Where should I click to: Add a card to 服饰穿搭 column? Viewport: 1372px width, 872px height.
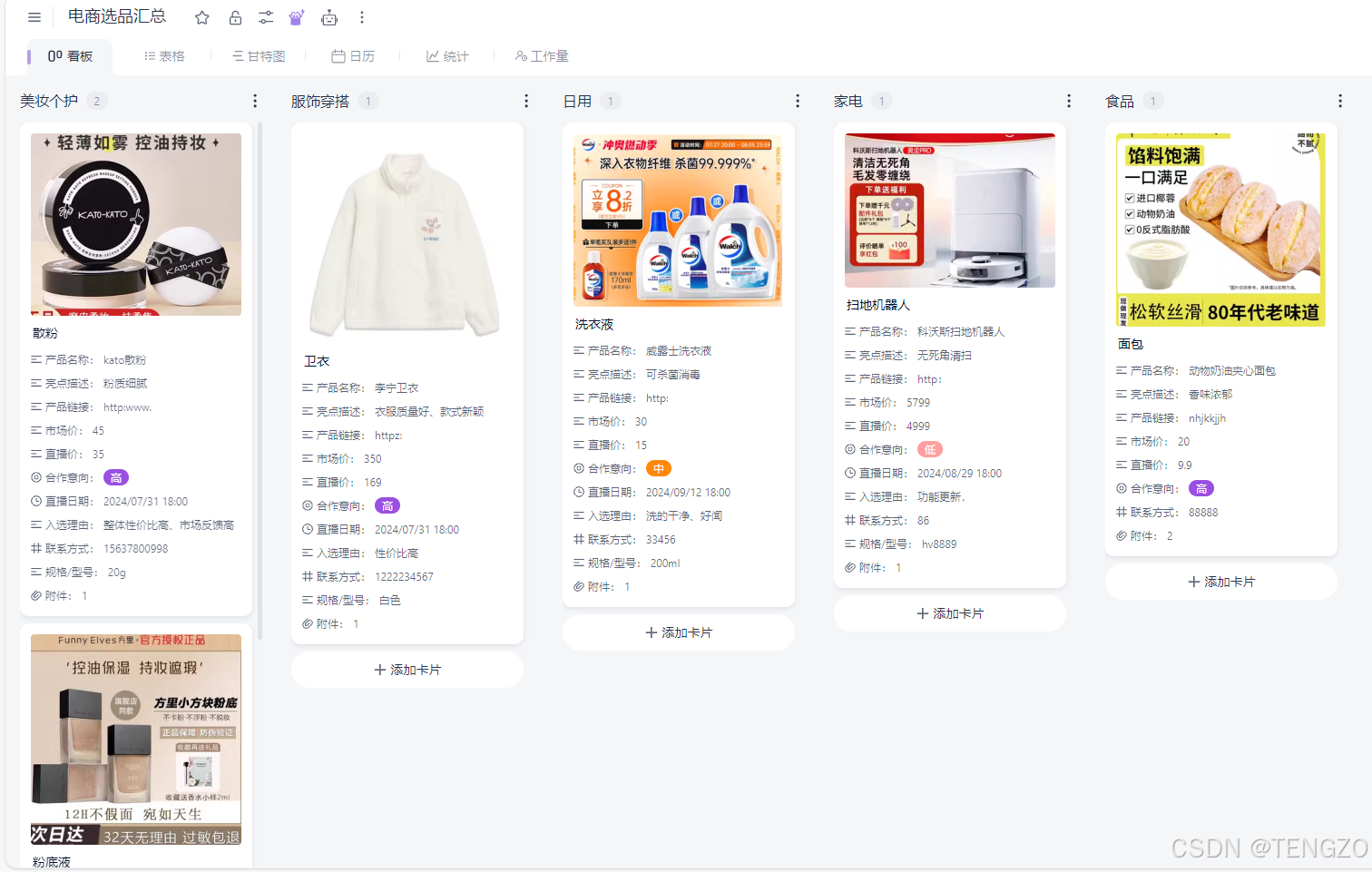point(407,670)
